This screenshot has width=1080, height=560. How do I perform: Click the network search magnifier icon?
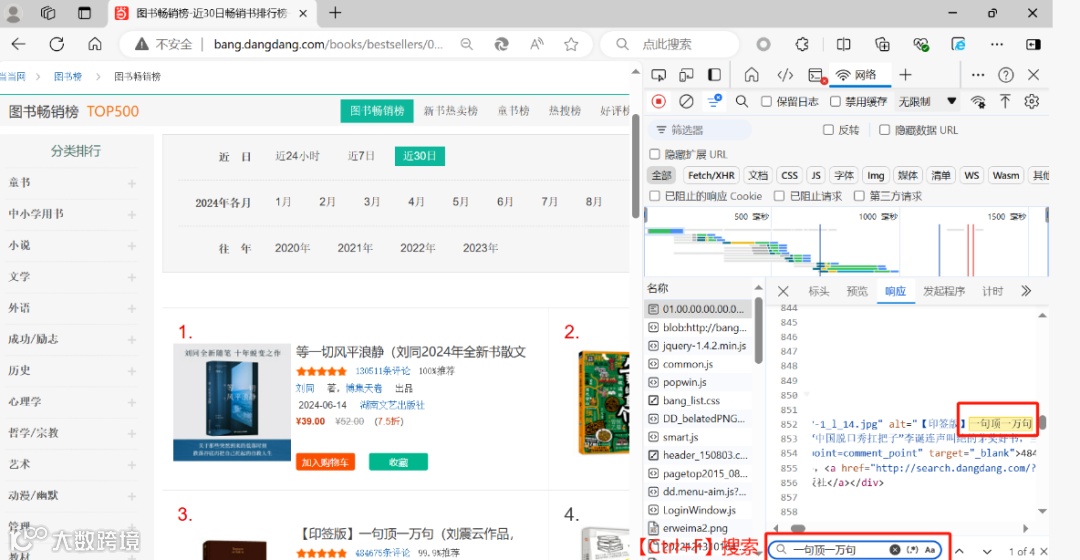pyautogui.click(x=742, y=102)
